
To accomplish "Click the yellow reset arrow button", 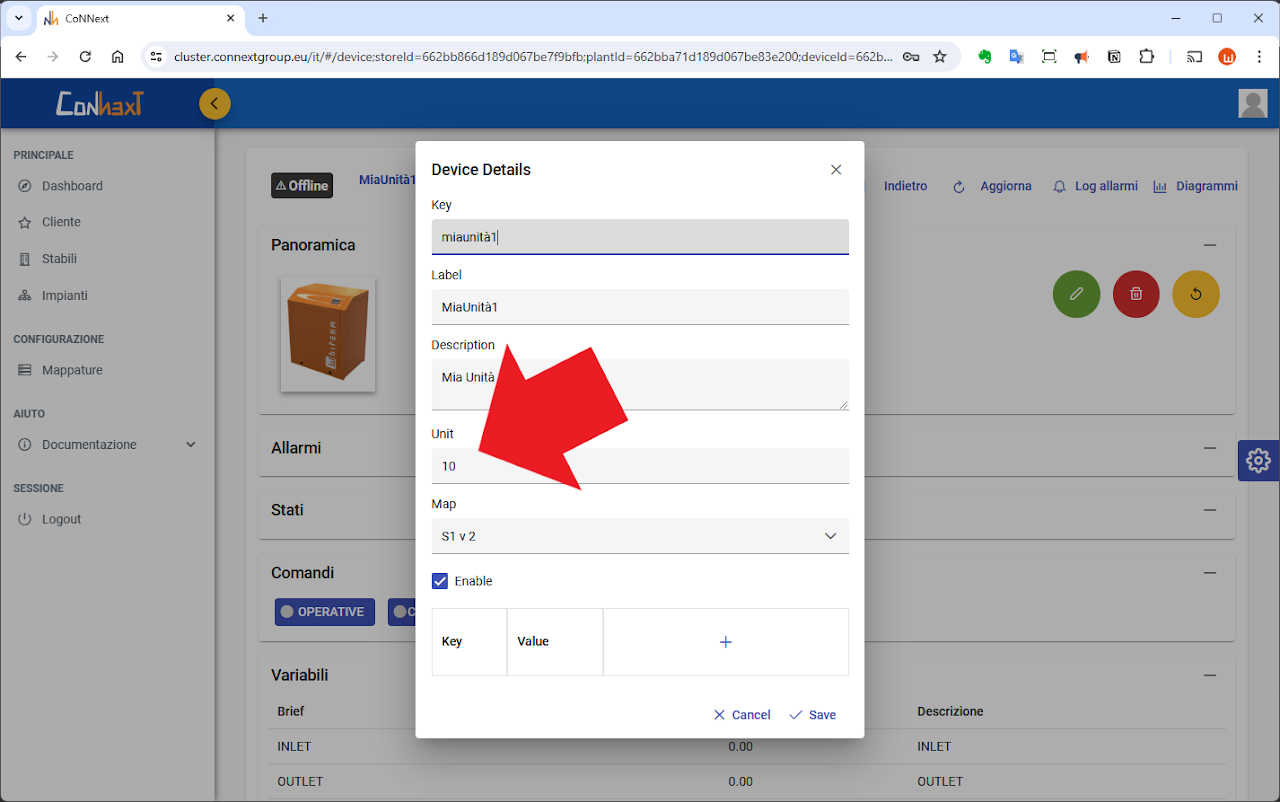I will tap(1196, 294).
